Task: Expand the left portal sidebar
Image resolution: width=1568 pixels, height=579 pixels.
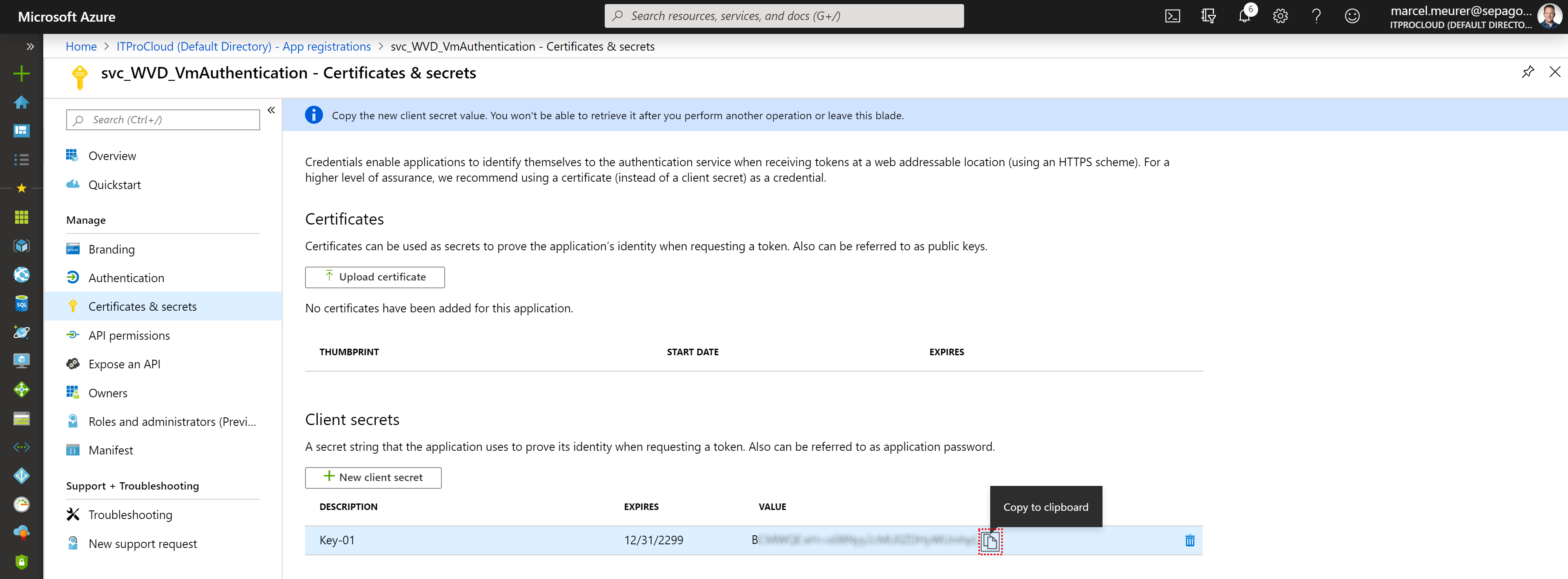Action: (x=30, y=46)
